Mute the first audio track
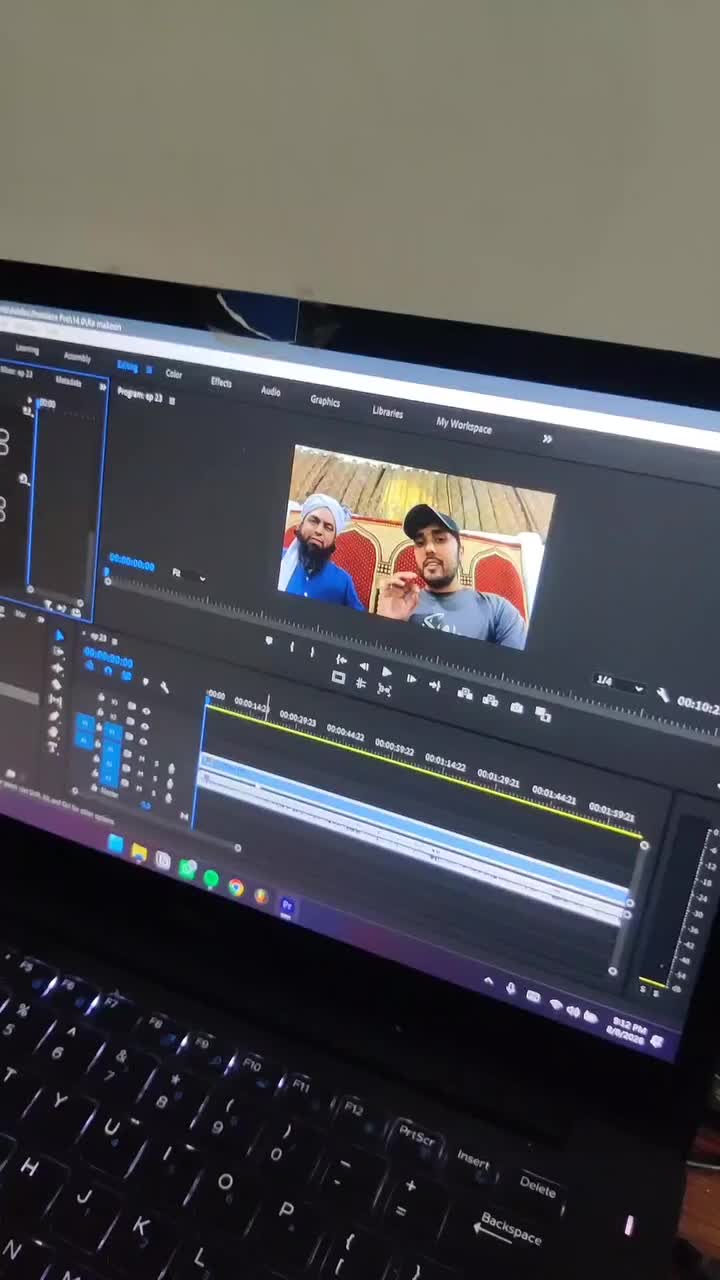Screen dimensions: 720x1280 pyautogui.click(x=141, y=759)
